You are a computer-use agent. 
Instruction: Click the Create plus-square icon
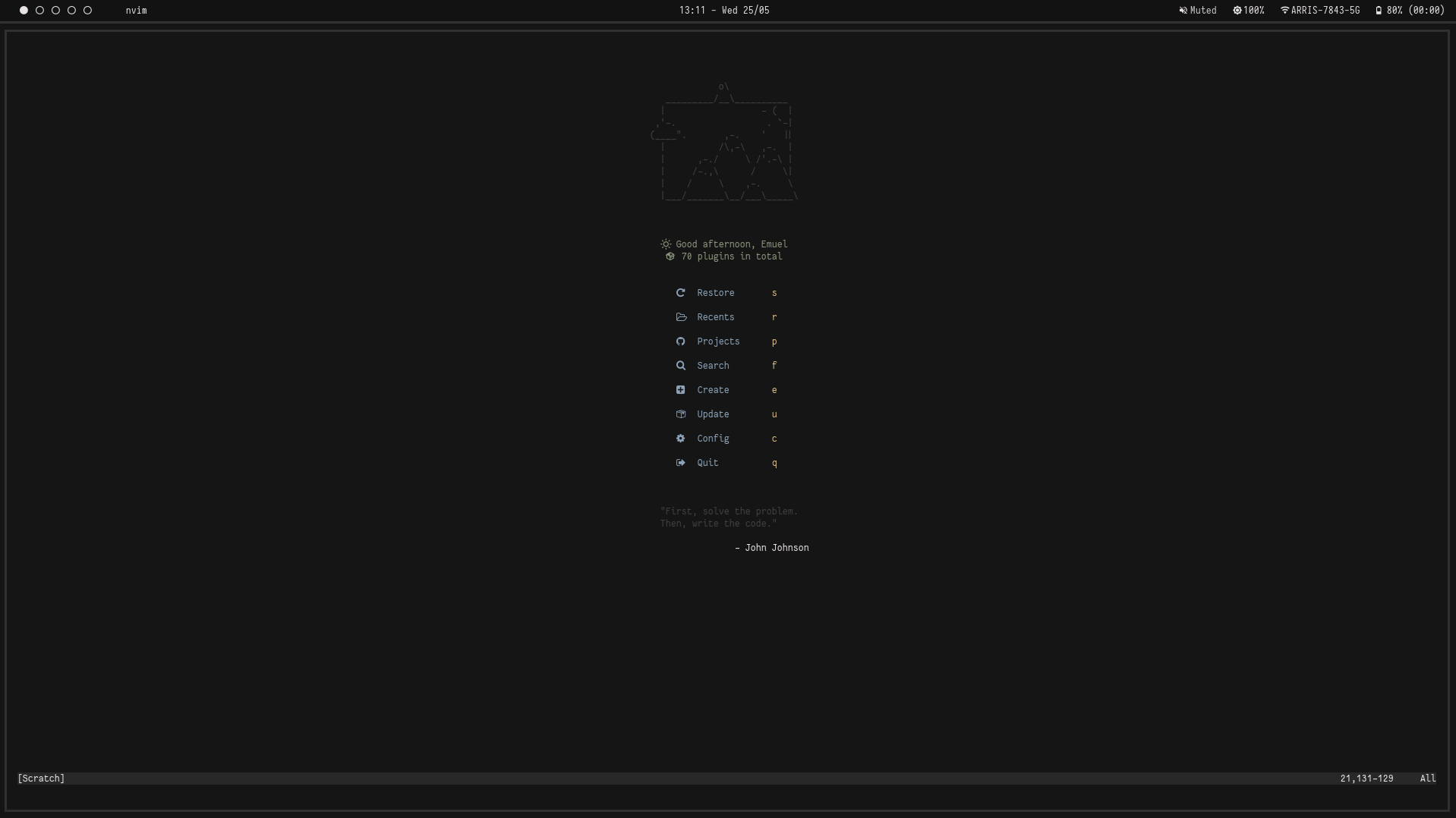tap(680, 390)
